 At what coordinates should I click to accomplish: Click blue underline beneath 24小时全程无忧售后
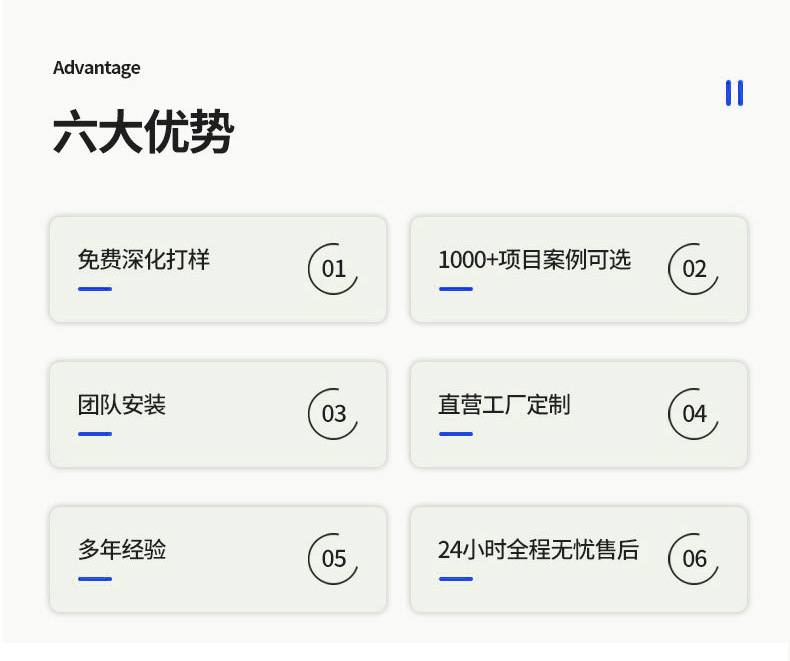click(x=455, y=579)
